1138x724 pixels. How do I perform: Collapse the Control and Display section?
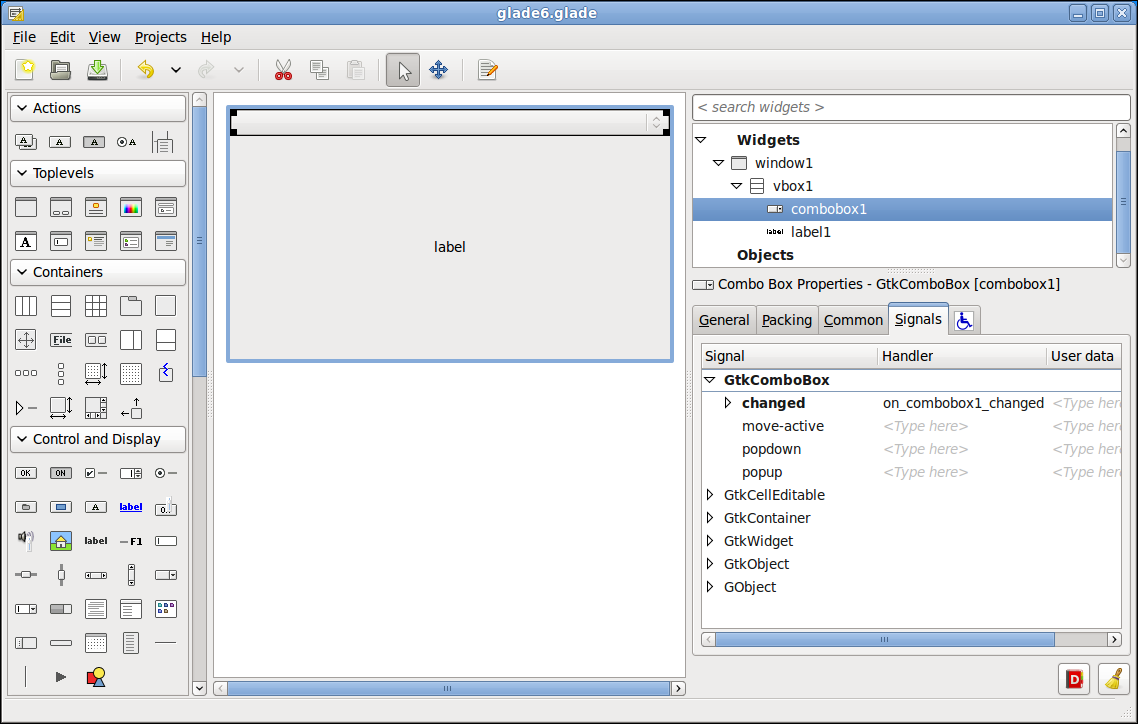click(98, 439)
